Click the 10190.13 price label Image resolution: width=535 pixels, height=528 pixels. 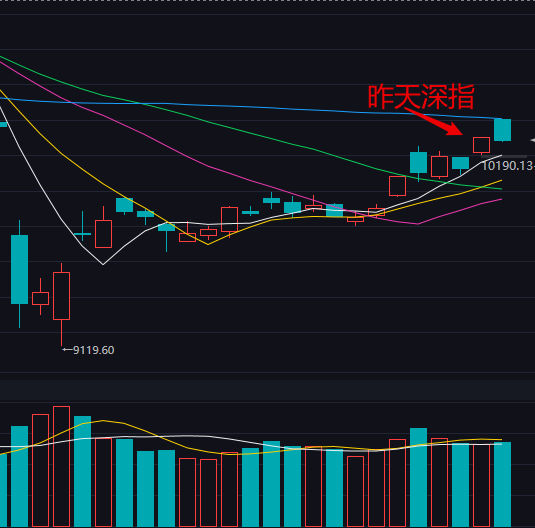(x=508, y=166)
